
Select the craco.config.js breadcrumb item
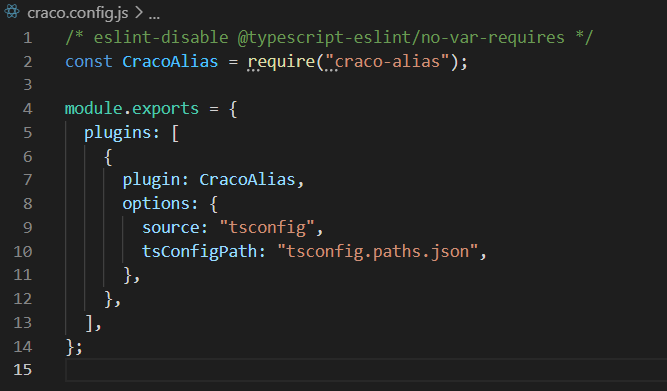pos(77,13)
